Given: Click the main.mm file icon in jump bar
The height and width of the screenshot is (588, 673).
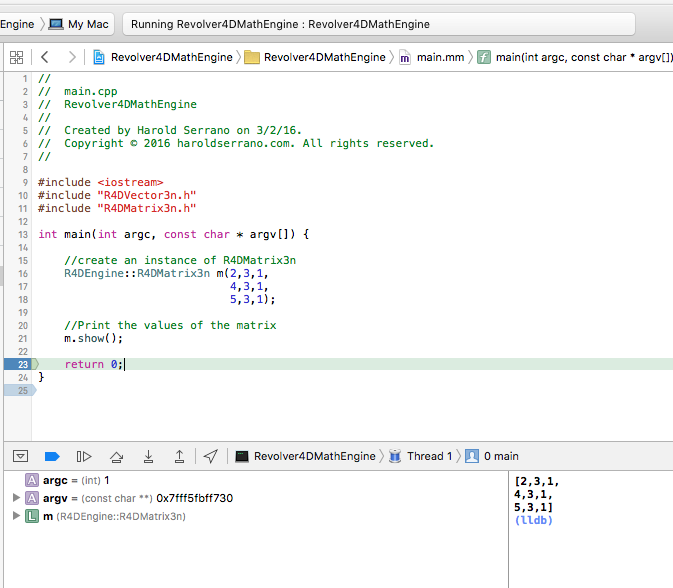Looking at the screenshot, I should (404, 57).
